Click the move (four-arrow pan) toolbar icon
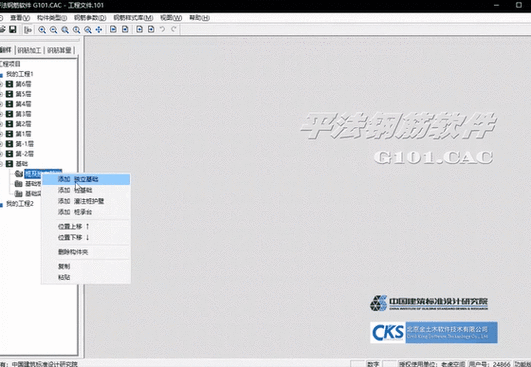Screen dimensions: 531x367 [99, 30]
